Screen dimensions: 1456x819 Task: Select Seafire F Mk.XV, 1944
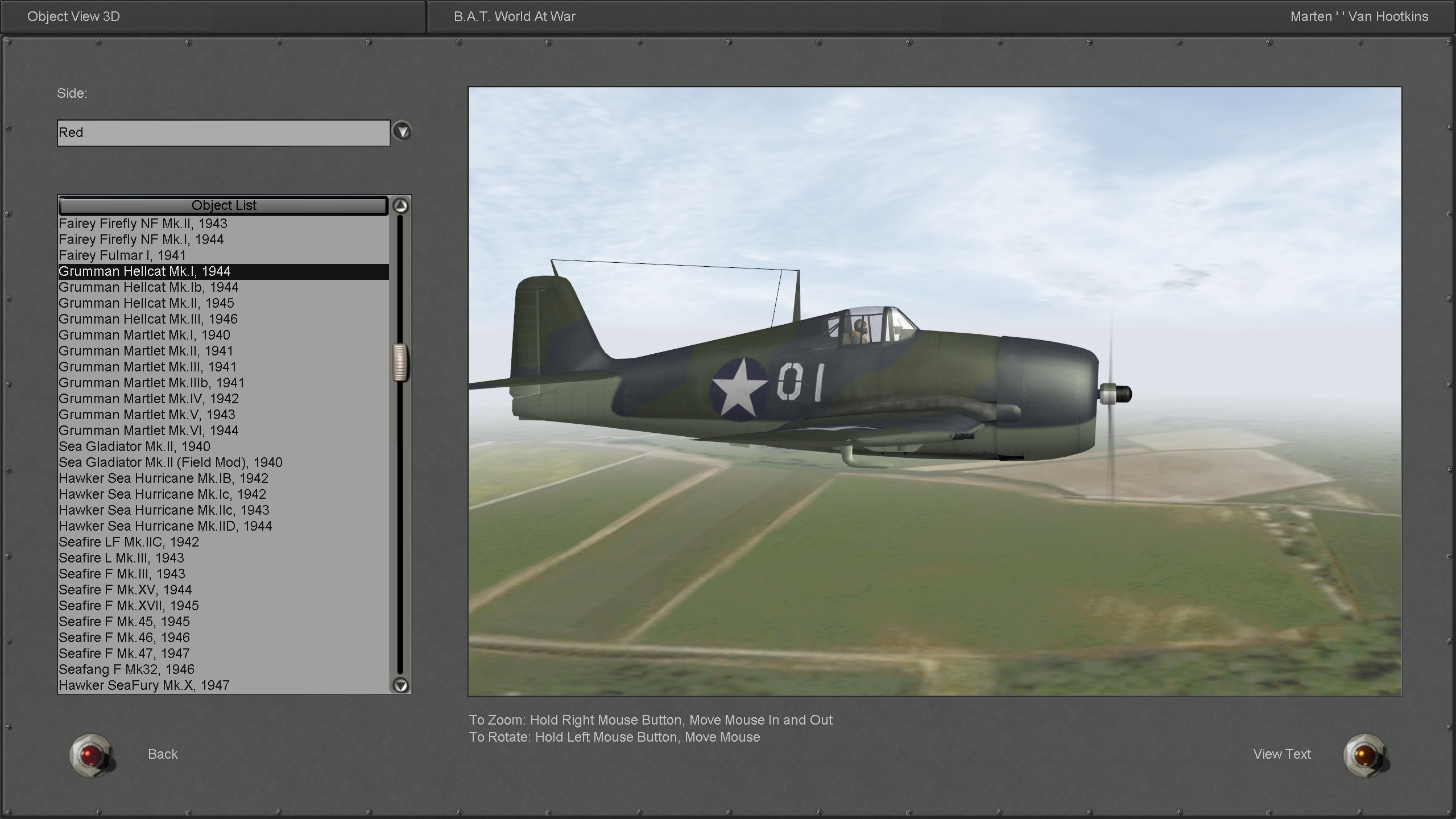coord(125,590)
